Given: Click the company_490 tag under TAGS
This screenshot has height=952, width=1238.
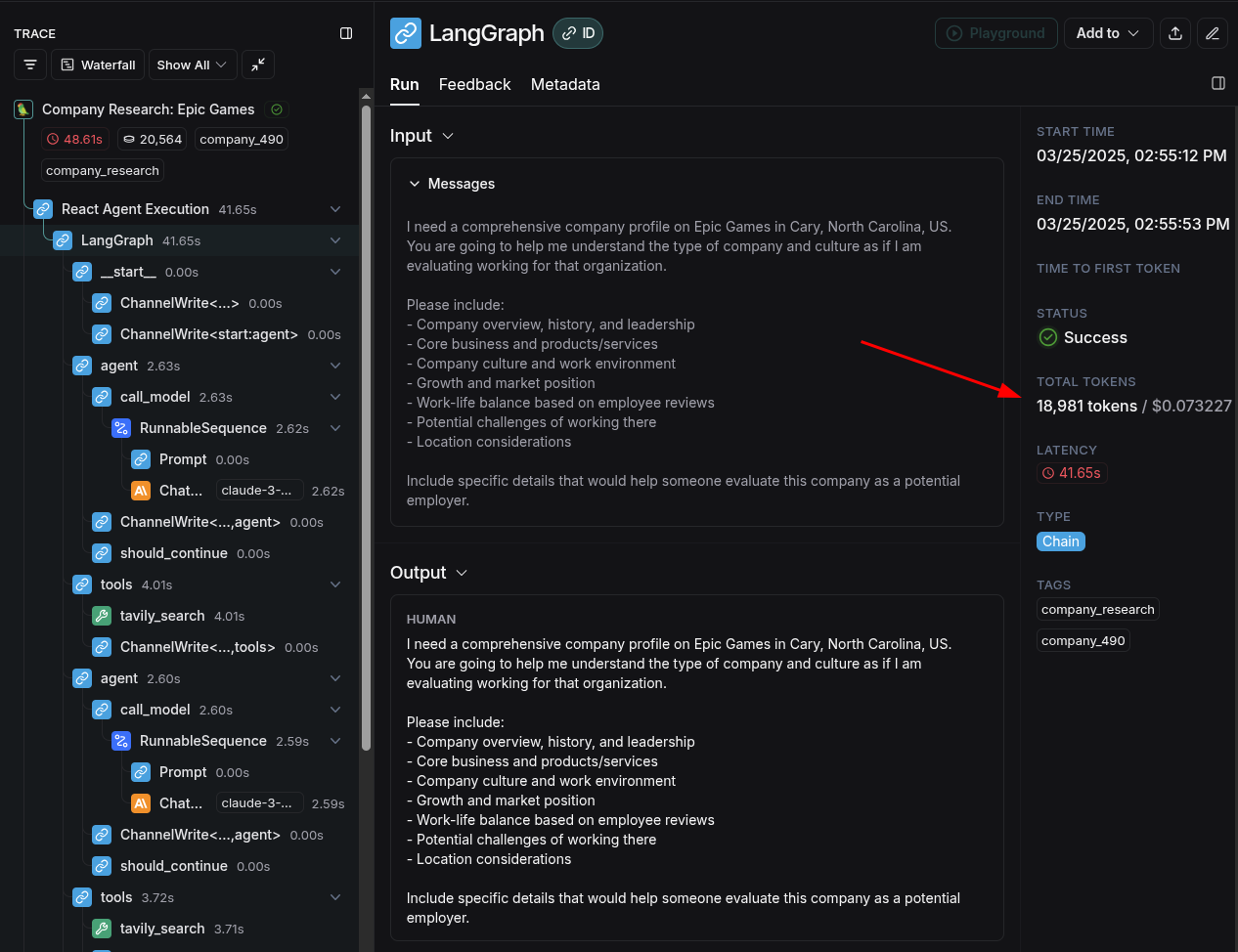Looking at the screenshot, I should point(1083,641).
